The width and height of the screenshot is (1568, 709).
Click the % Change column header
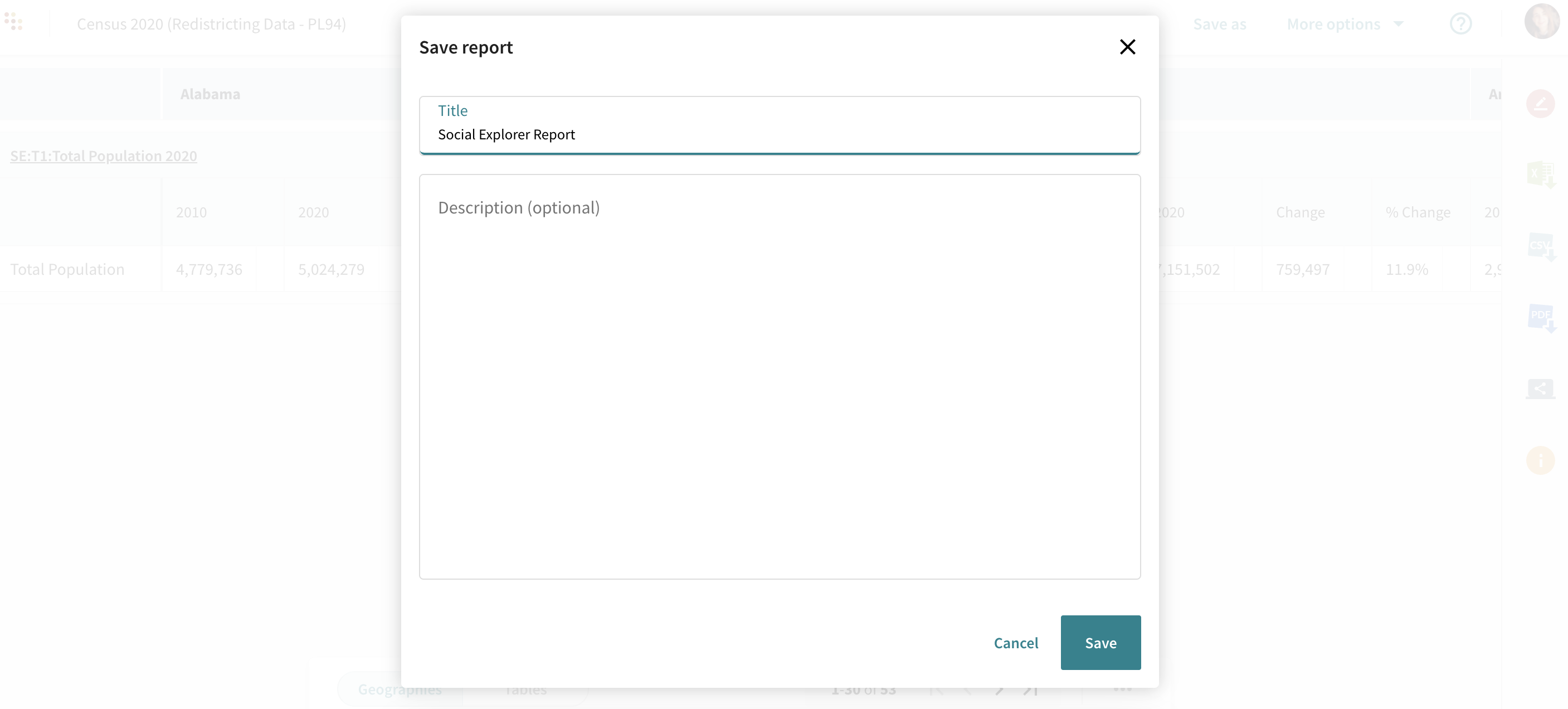pos(1418,212)
